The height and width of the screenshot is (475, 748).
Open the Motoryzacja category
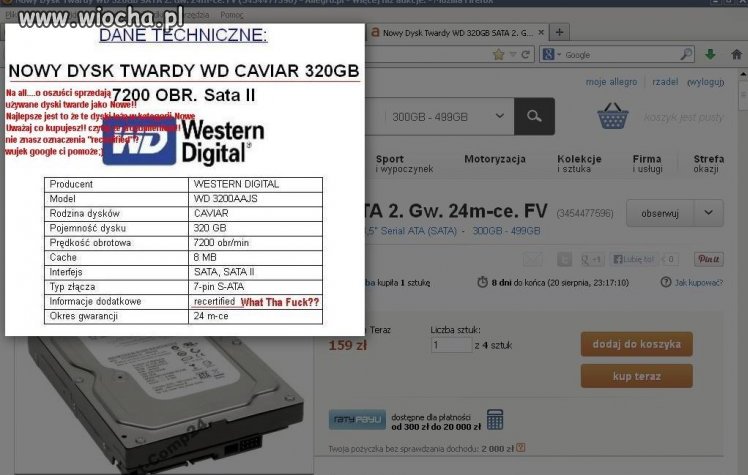[x=495, y=159]
